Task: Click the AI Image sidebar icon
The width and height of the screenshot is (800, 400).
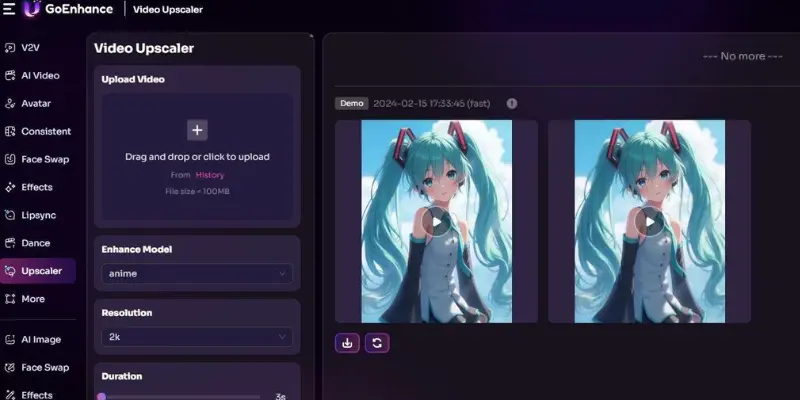Action: [x=10, y=340]
